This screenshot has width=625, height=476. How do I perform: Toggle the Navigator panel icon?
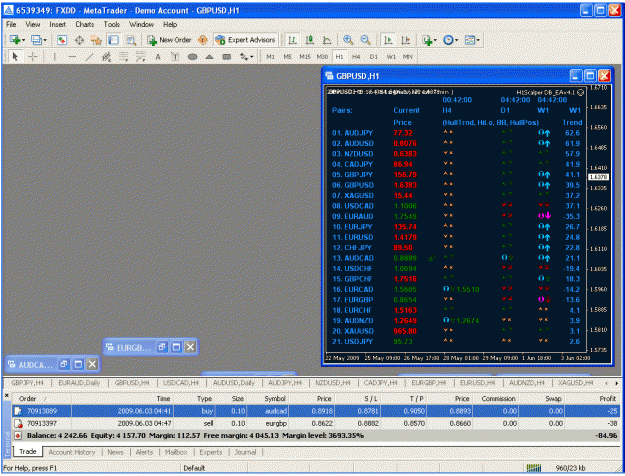tap(96, 40)
